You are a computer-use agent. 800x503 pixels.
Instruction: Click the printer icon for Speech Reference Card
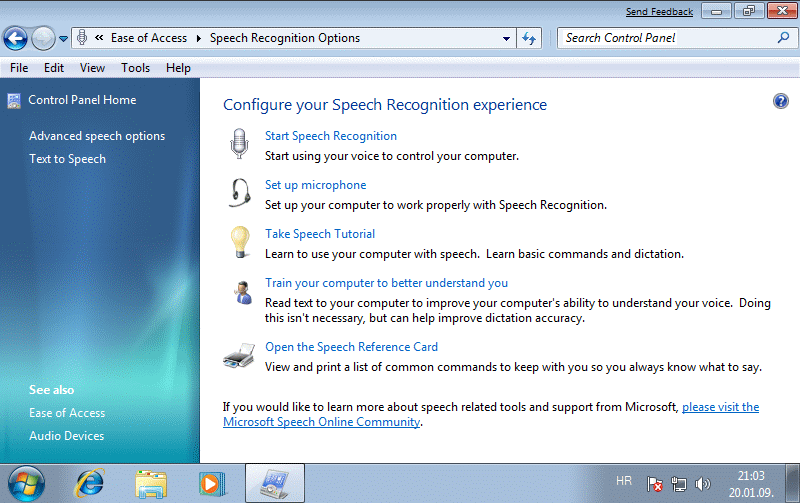pos(239,355)
